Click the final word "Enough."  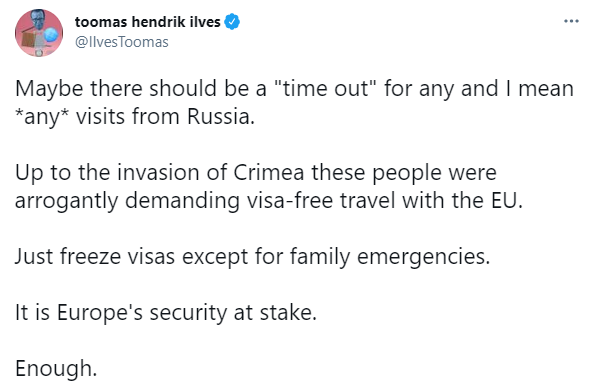[56, 368]
